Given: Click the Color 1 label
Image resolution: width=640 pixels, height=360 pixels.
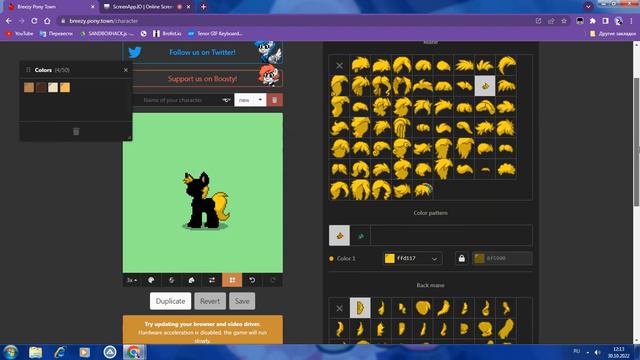Looking at the screenshot, I should click(x=346, y=258).
